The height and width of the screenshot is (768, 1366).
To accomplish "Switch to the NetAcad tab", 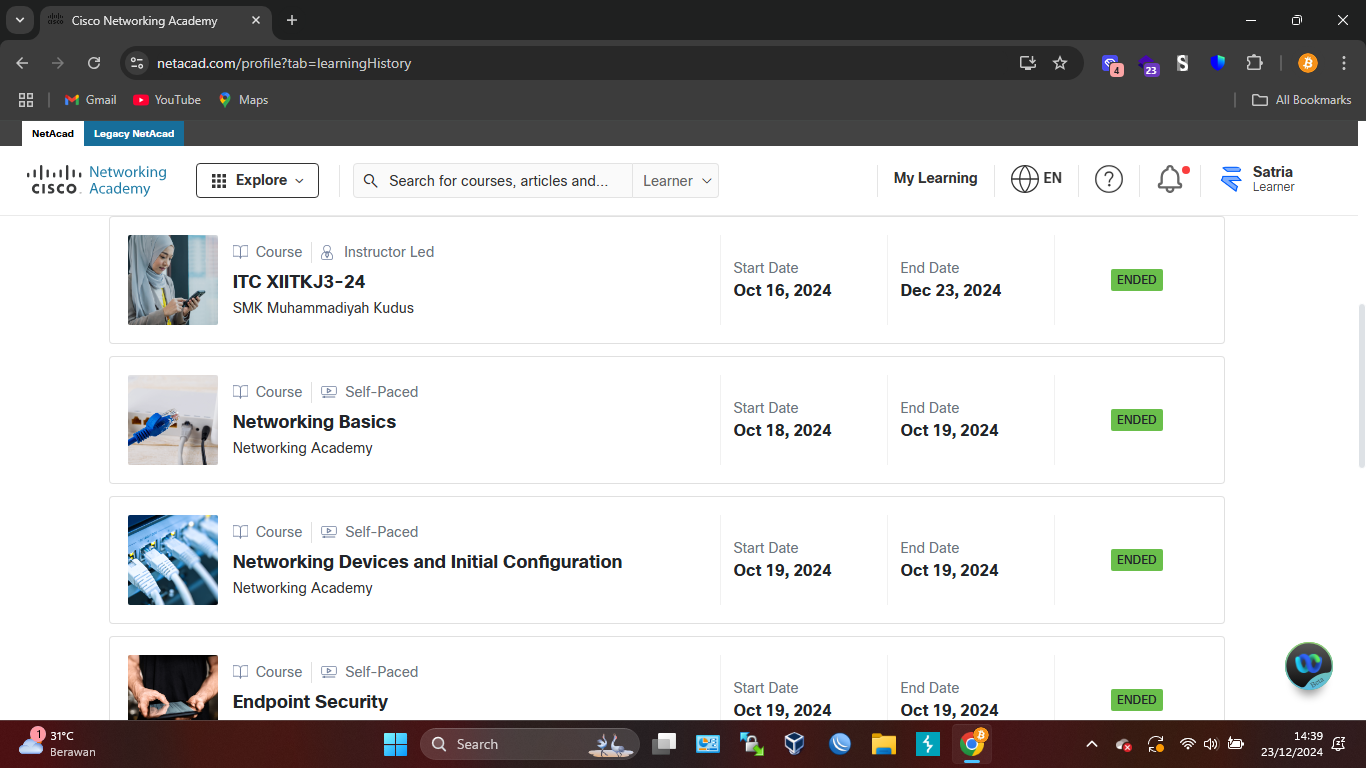I will coord(53,133).
